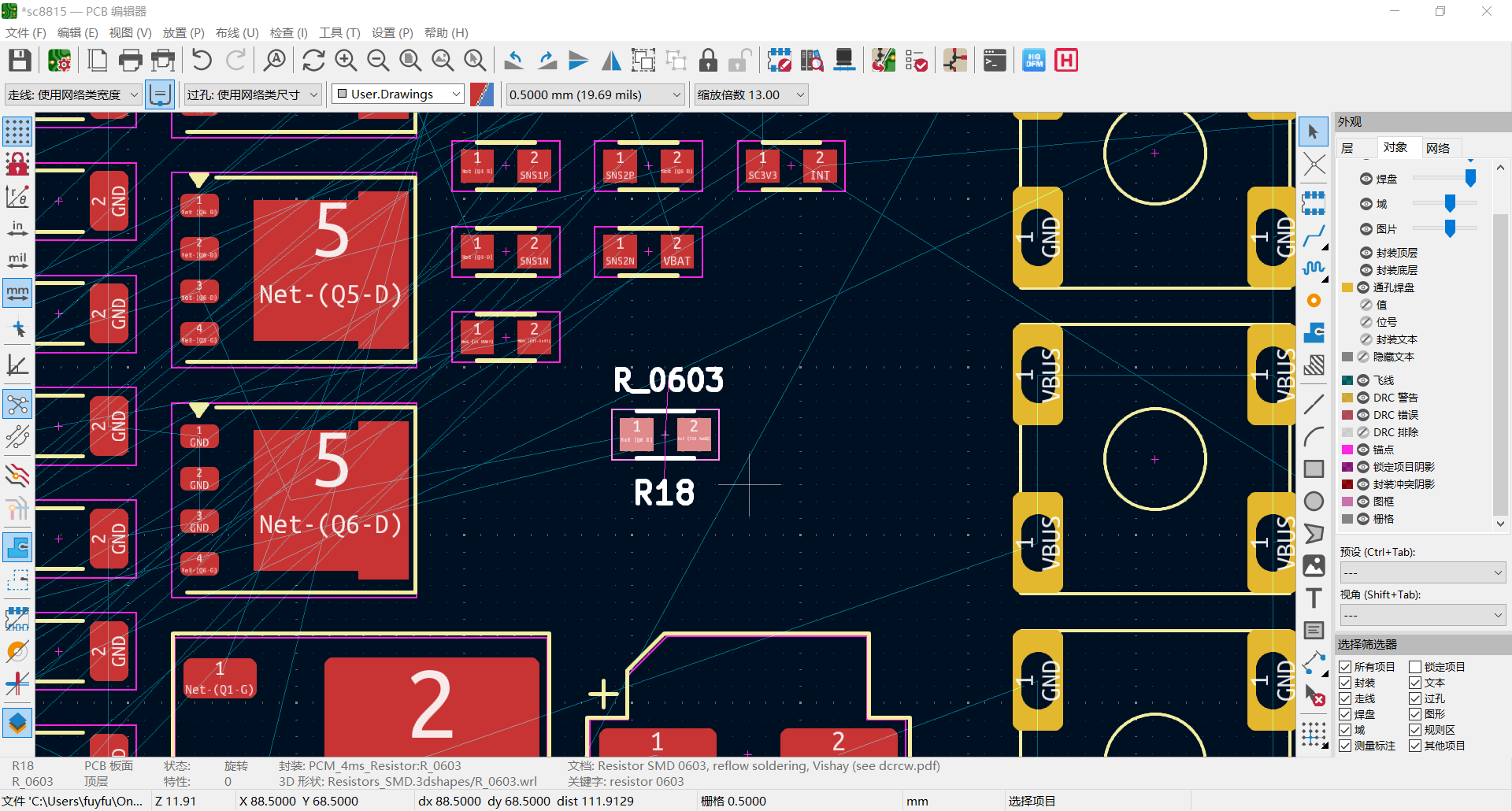The height and width of the screenshot is (811, 1512).
Task: Open track width dropdown 走线: 使用网络类宽度
Action: click(x=73, y=94)
